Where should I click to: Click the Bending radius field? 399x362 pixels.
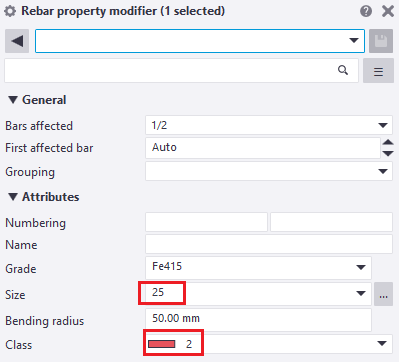258,320
